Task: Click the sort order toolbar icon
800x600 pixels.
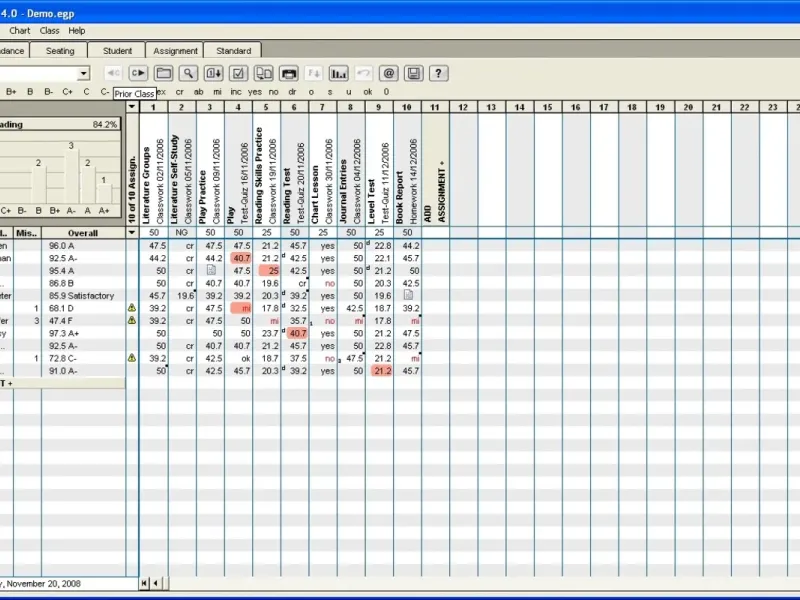Action: 213,73
